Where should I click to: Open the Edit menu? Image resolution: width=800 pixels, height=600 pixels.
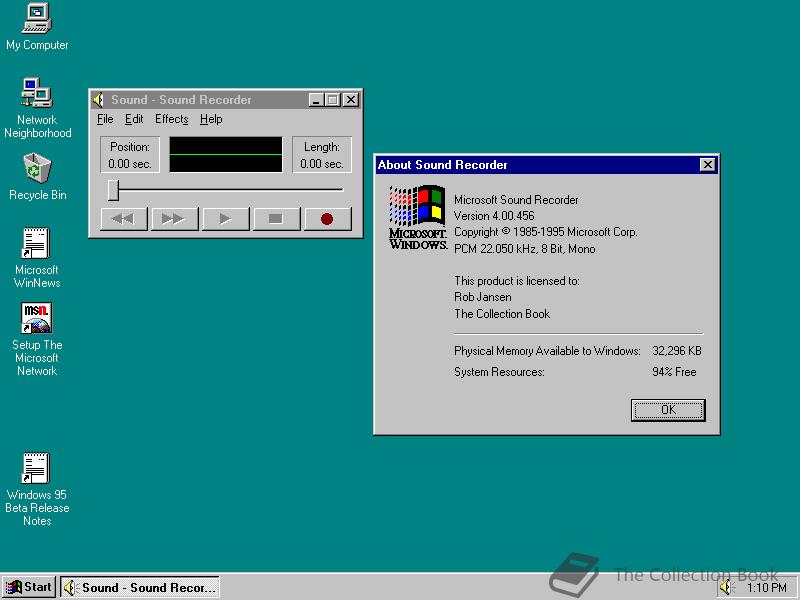tap(134, 119)
